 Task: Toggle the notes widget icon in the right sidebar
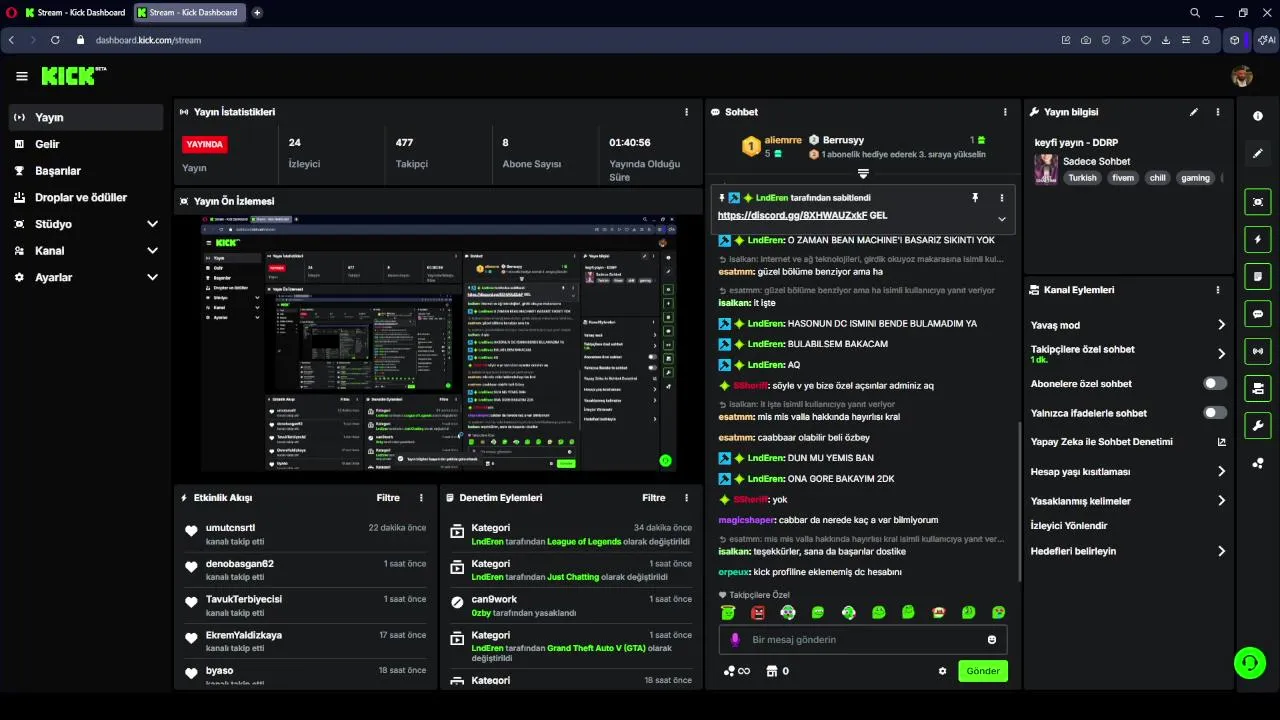click(x=1258, y=276)
